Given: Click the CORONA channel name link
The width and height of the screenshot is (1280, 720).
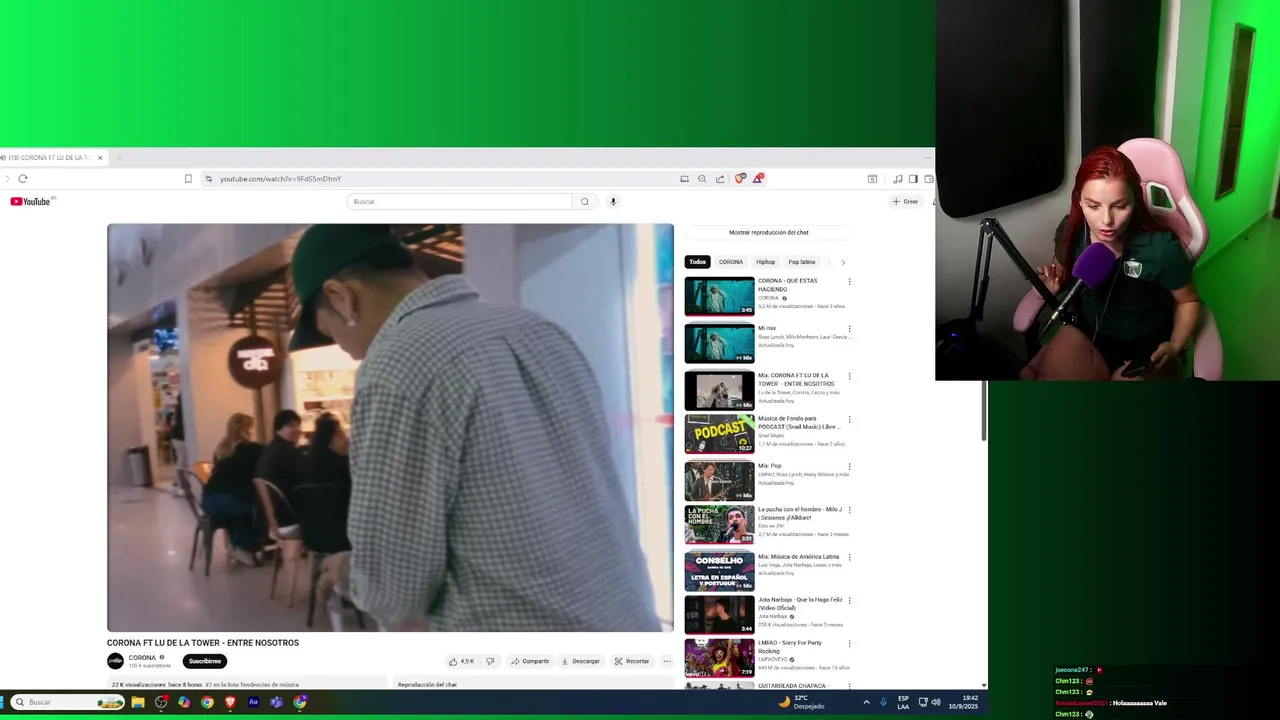Looking at the screenshot, I should click(x=142, y=658).
